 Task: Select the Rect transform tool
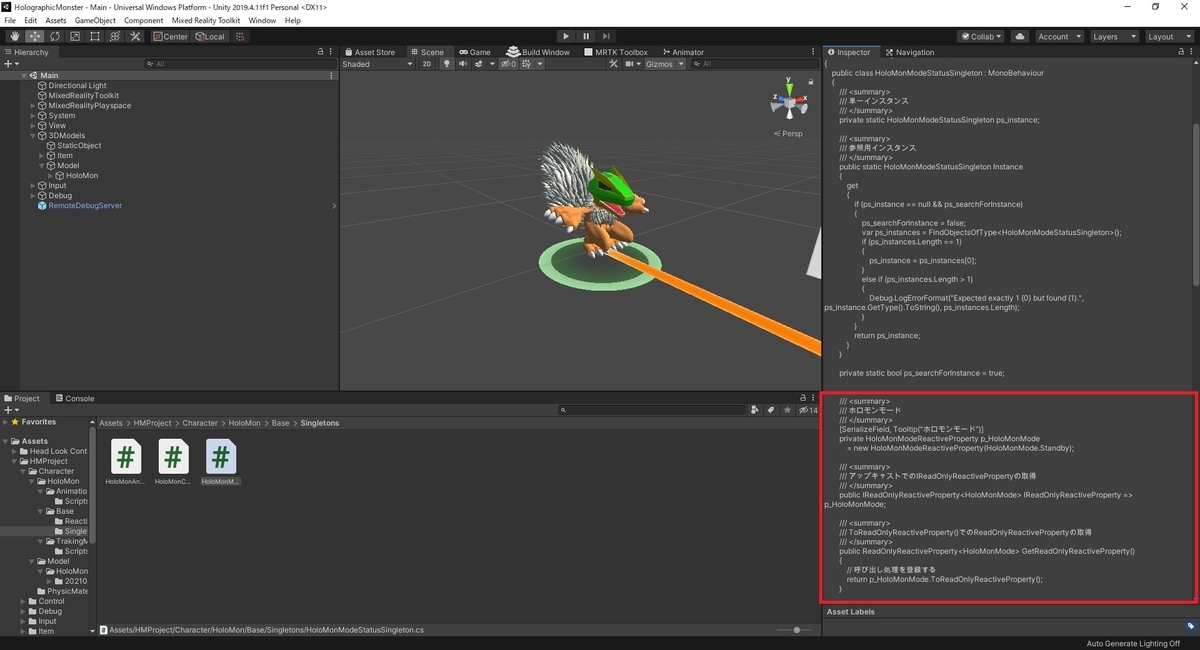tap(94, 36)
